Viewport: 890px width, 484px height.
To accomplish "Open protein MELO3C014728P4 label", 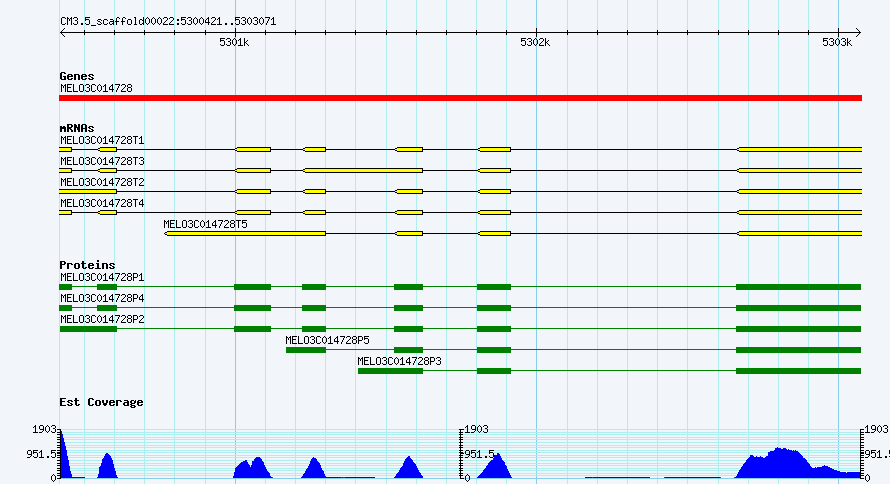I will point(102,298).
